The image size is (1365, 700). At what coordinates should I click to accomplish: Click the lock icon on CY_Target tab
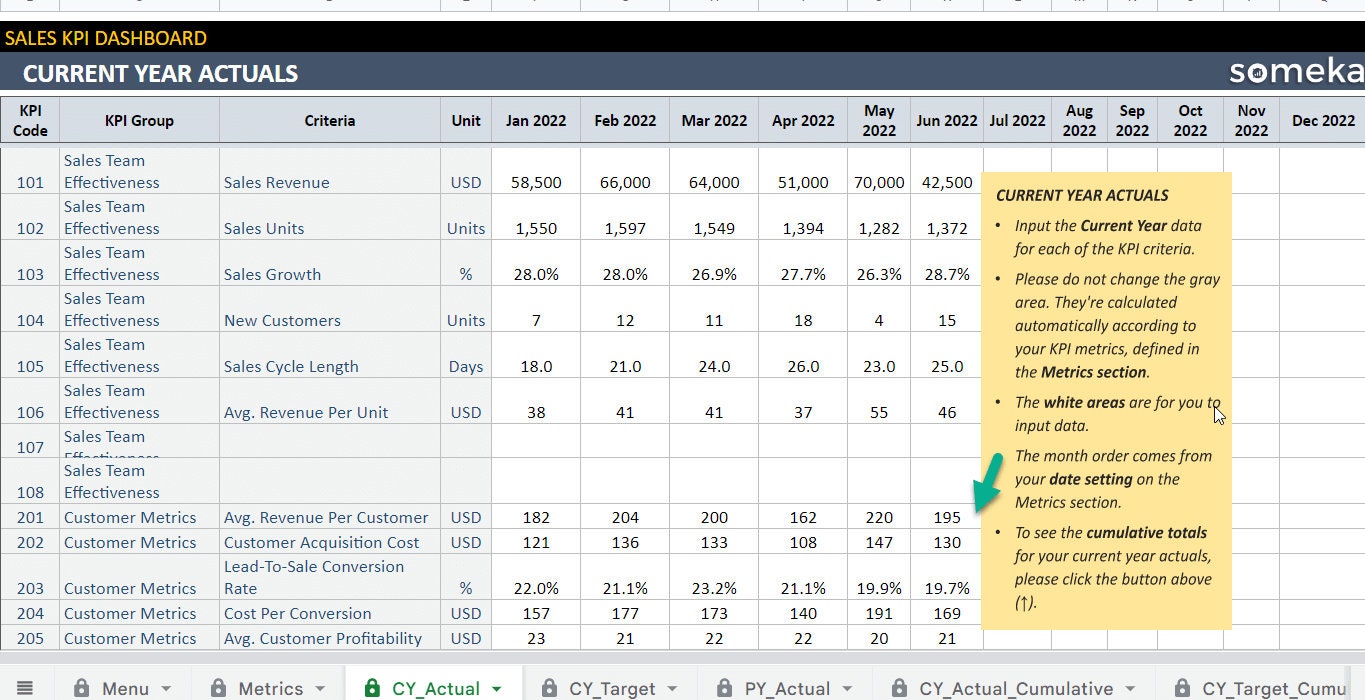[x=549, y=688]
